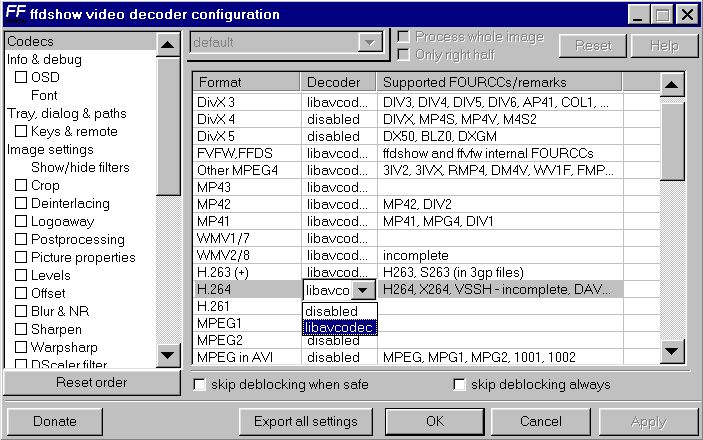The width and height of the screenshot is (703, 440).
Task: Click Export all settings button
Action: point(306,421)
